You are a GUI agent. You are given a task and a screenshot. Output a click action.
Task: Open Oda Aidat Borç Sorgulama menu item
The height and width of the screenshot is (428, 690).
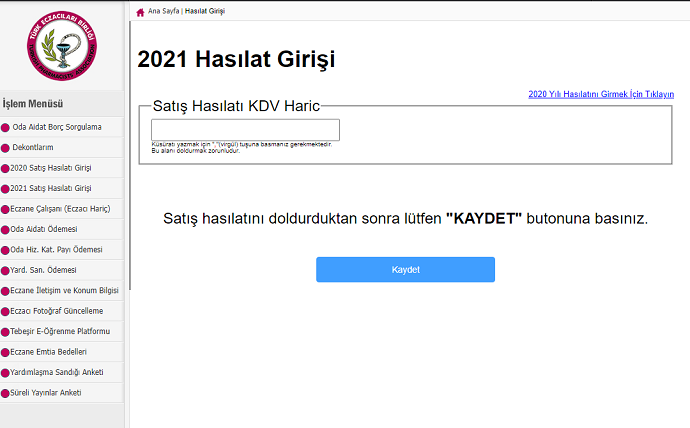[56, 127]
